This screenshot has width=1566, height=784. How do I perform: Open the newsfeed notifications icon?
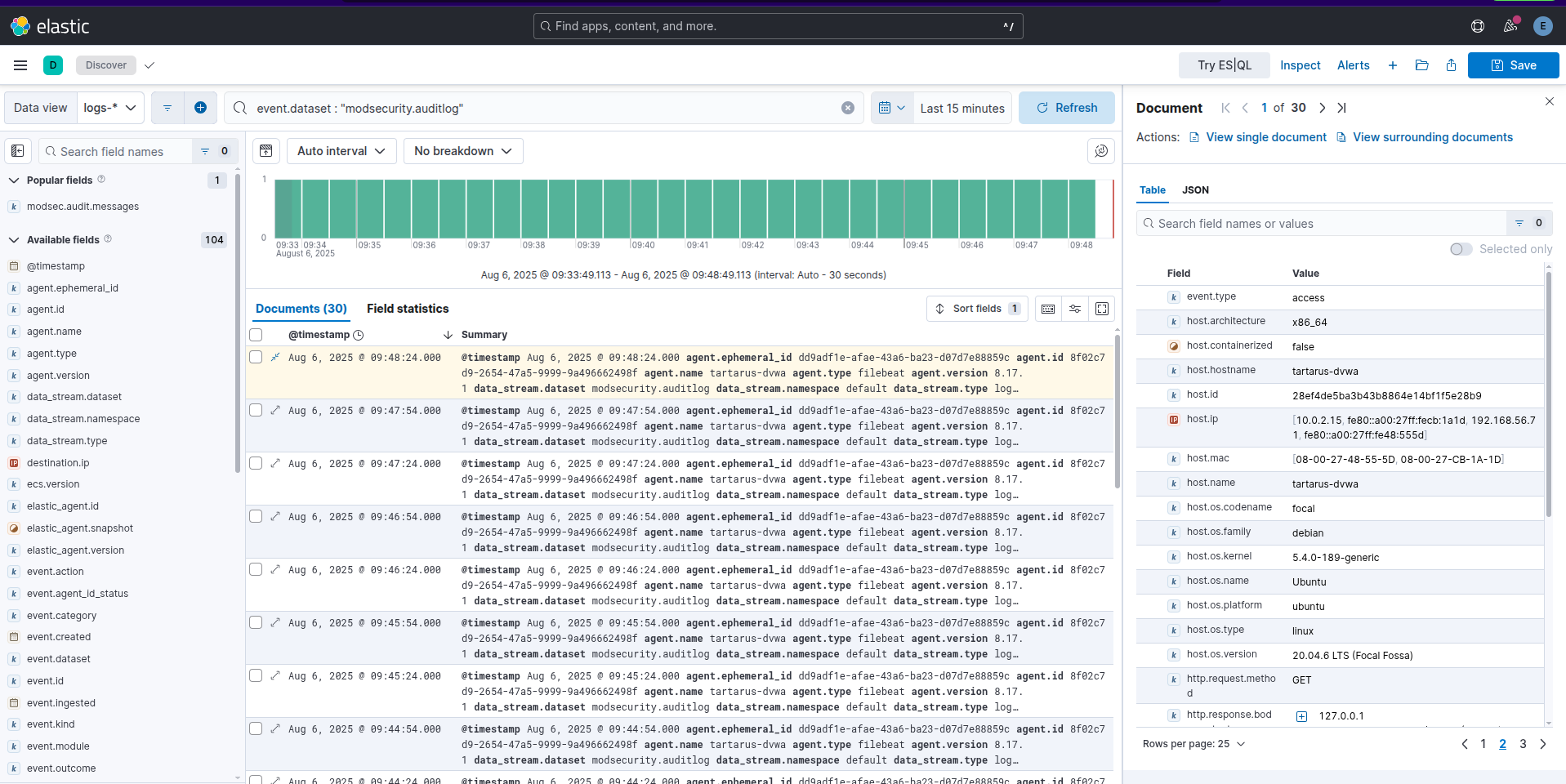1510,26
